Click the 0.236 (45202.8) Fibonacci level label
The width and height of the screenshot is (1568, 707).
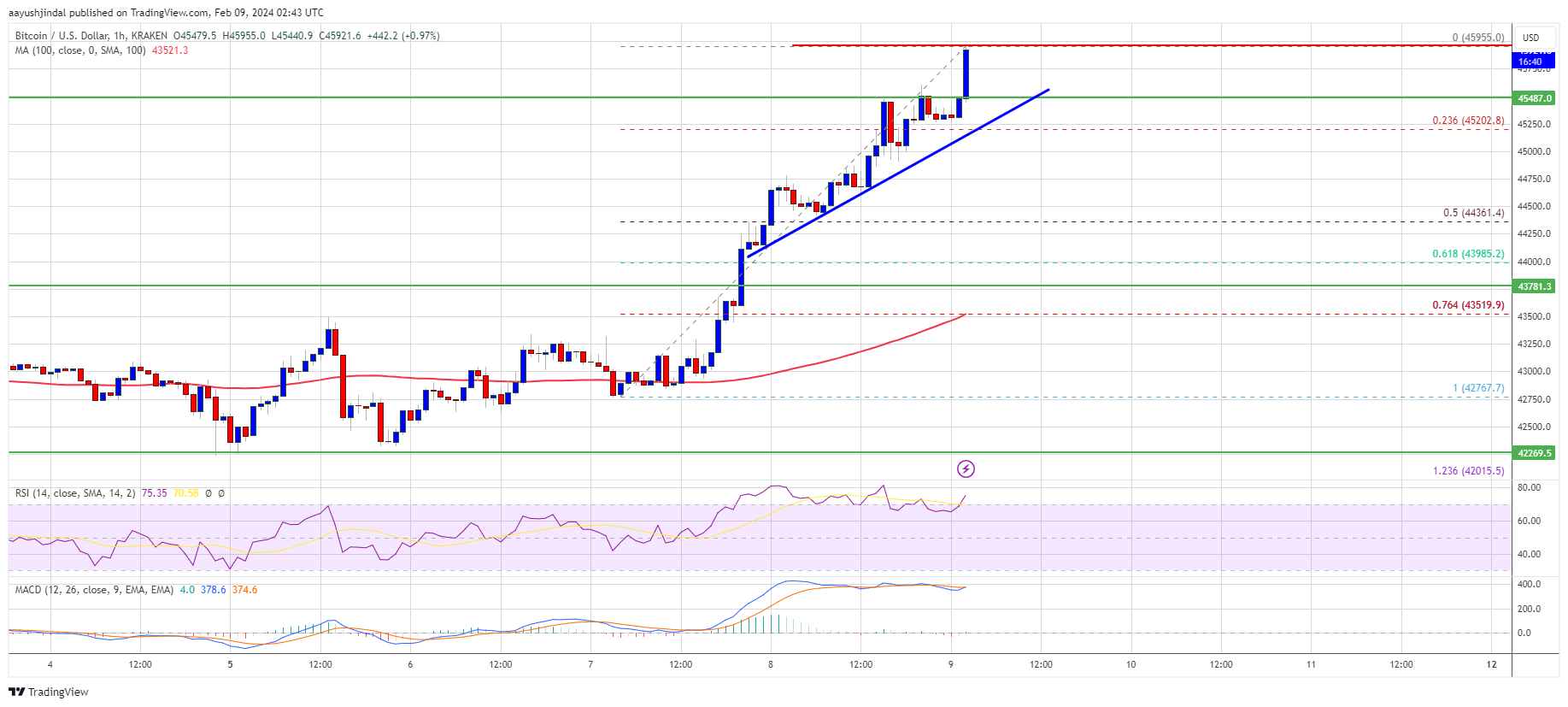click(1468, 121)
